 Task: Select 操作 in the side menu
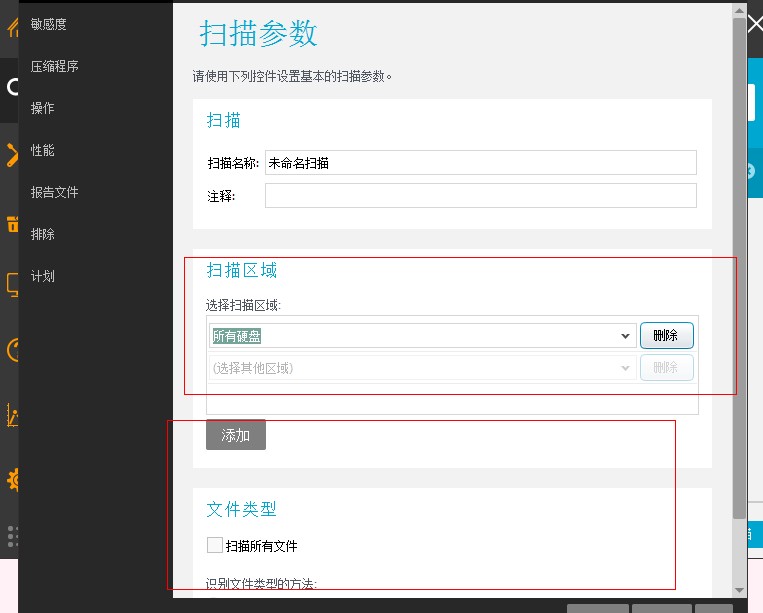[42, 108]
